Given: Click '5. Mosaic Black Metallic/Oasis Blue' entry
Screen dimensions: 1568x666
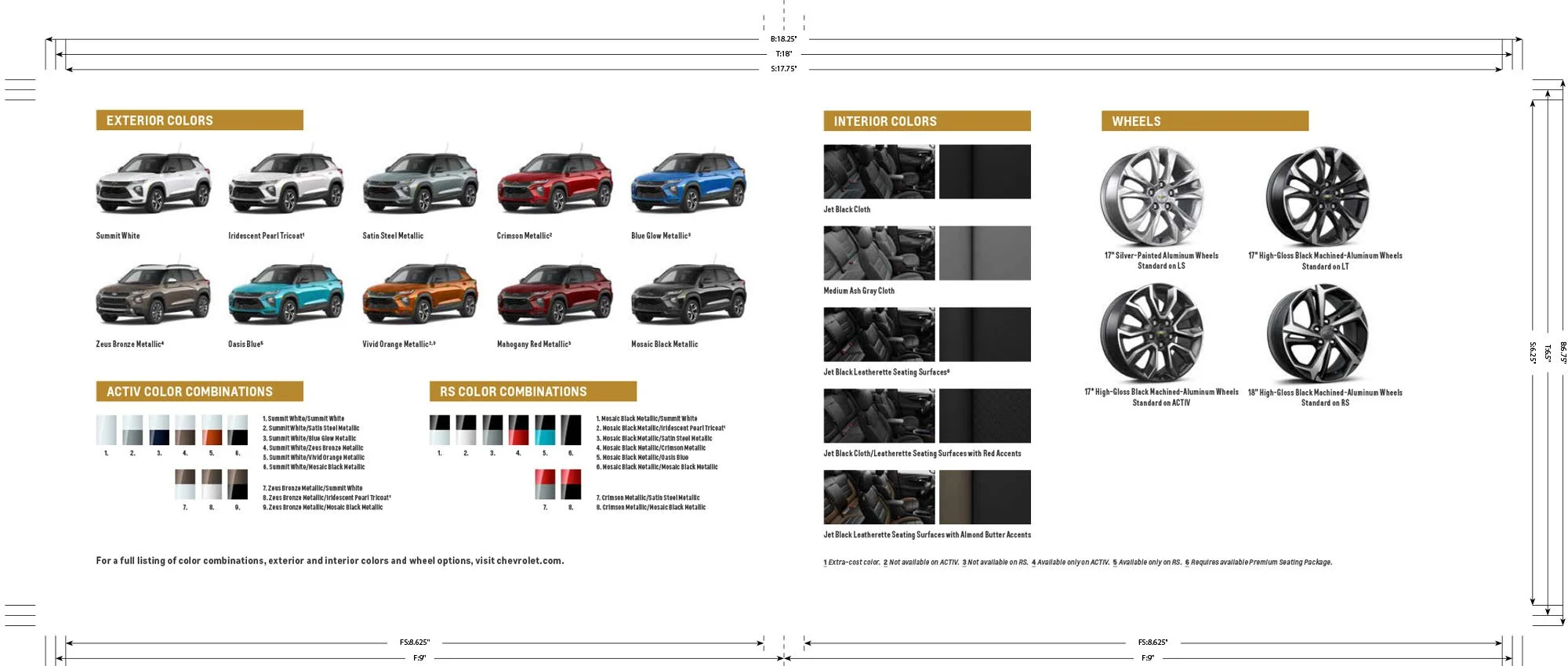Looking at the screenshot, I should pyautogui.click(x=642, y=458).
